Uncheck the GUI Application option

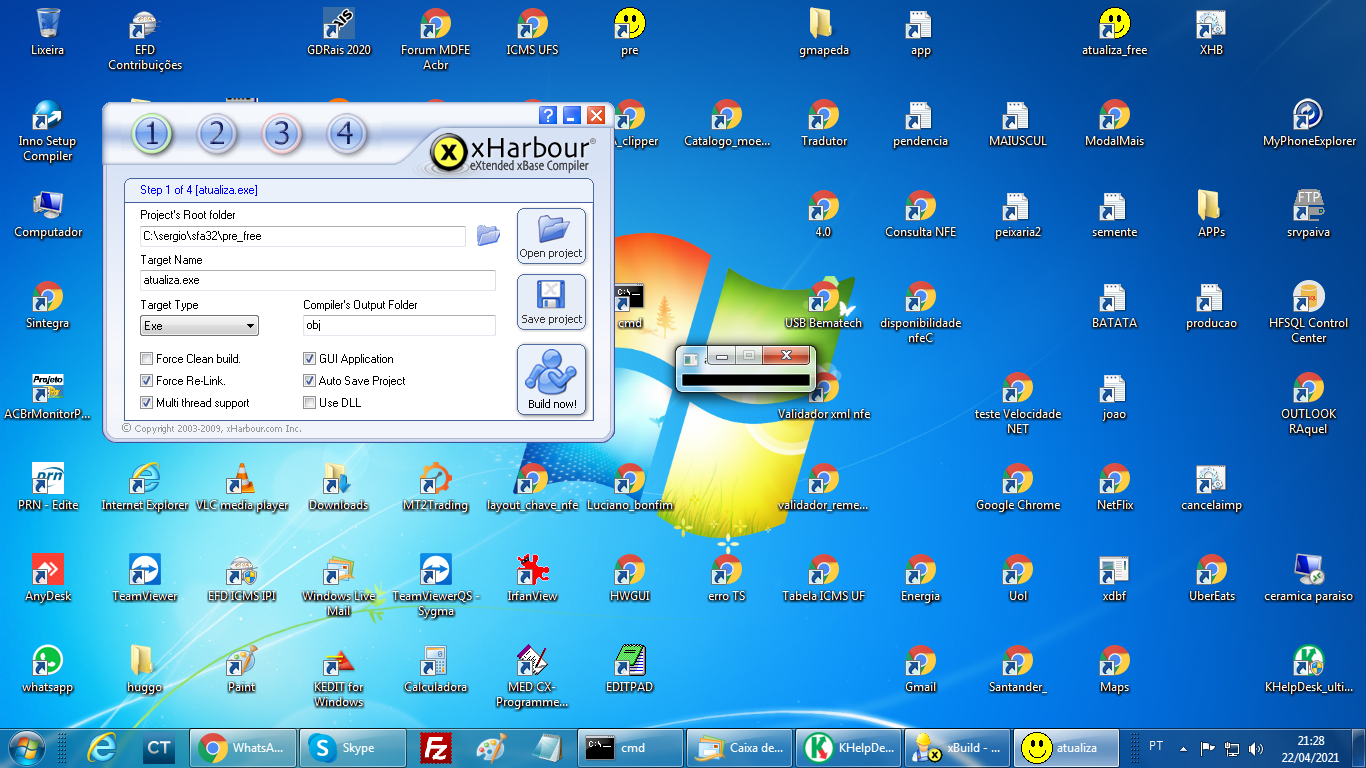pos(310,359)
